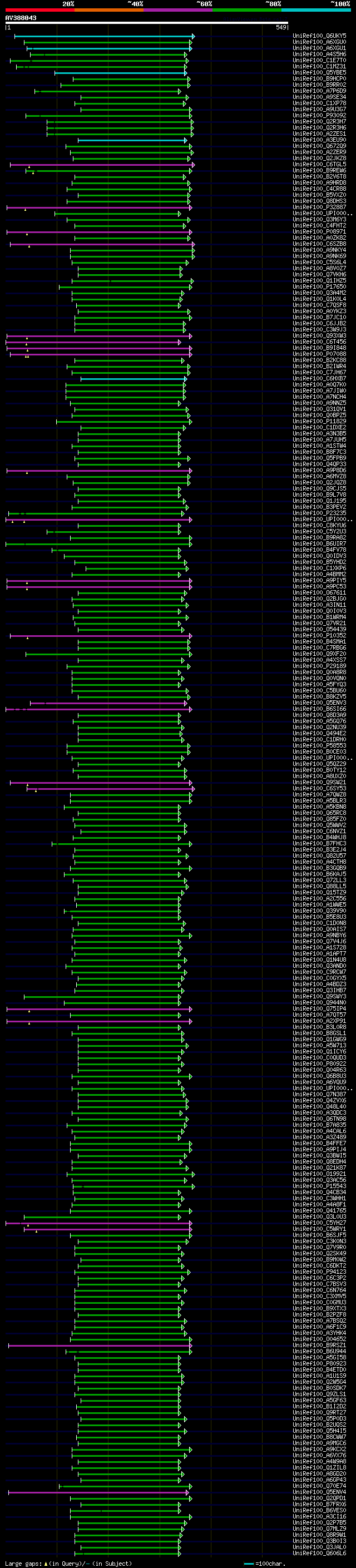Click the cyan ~100% legend segment
Viewport: 356px width, 1568px height.
316,10
